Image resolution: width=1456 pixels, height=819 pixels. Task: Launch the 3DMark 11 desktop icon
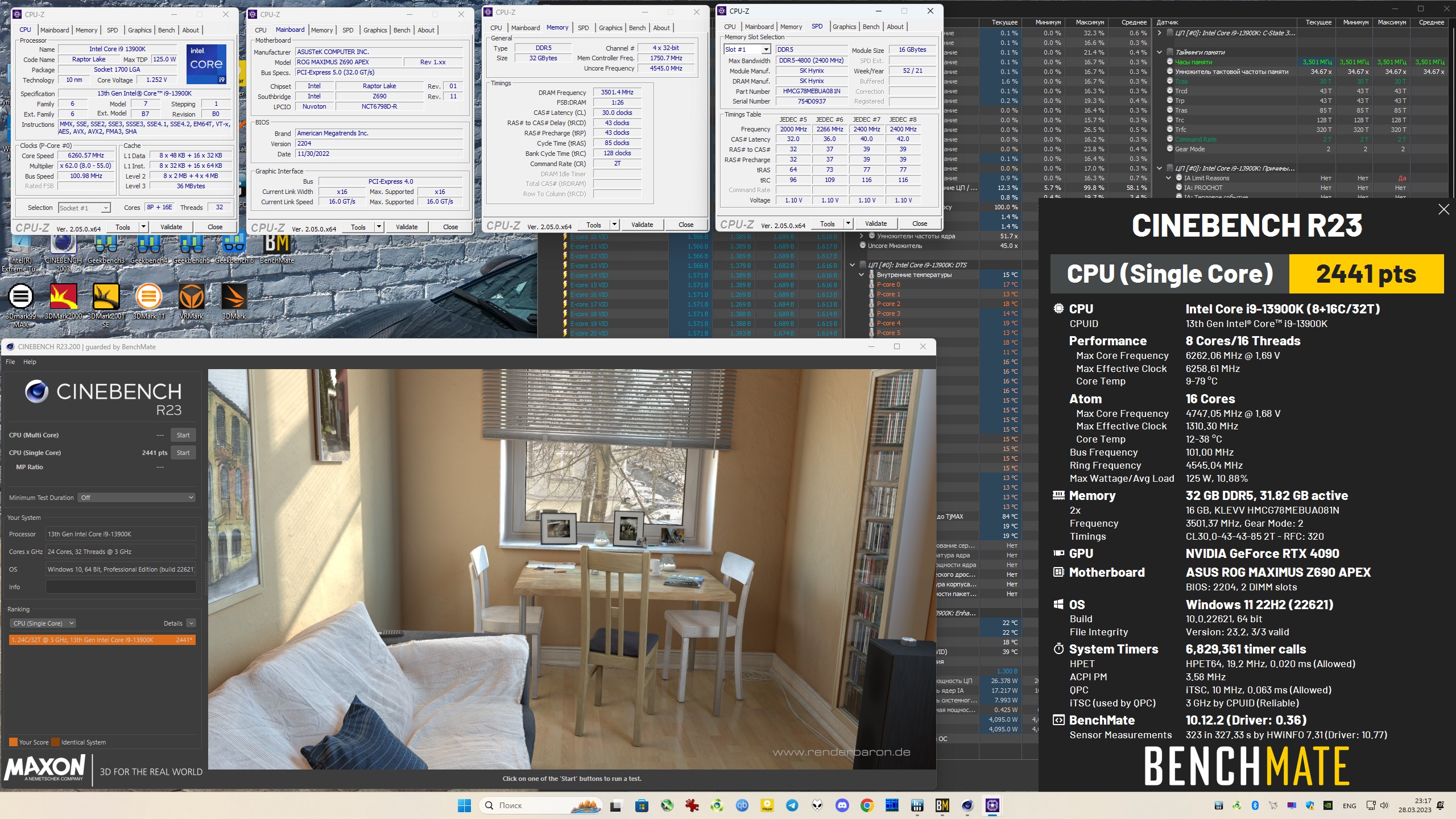(x=148, y=301)
